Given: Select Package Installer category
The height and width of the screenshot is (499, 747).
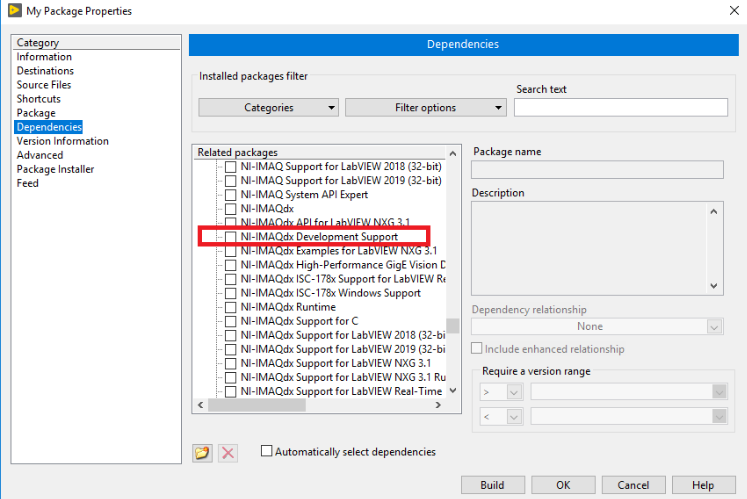Looking at the screenshot, I should 55,169.
